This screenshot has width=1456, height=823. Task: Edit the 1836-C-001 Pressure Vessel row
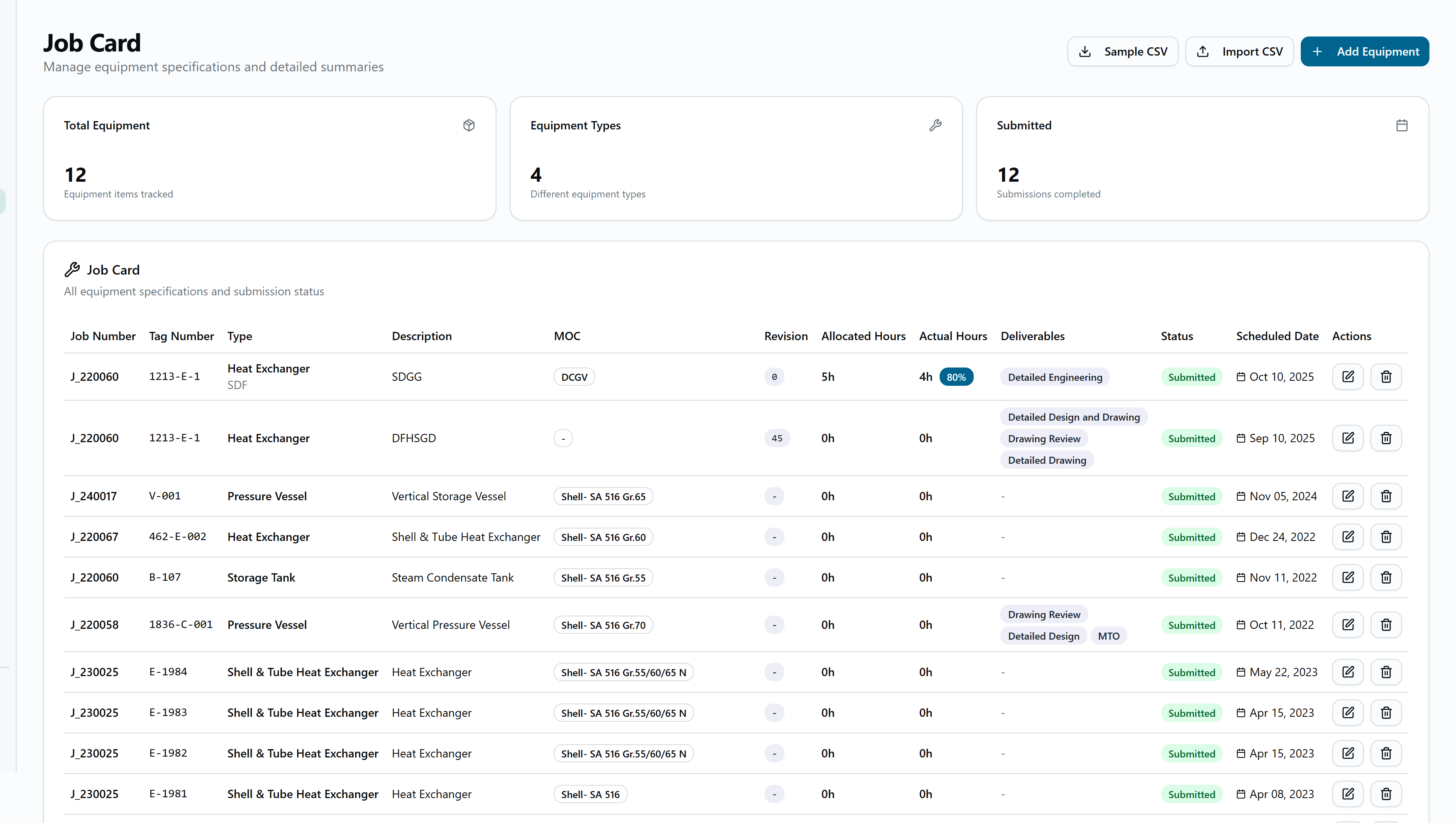pyautogui.click(x=1347, y=625)
